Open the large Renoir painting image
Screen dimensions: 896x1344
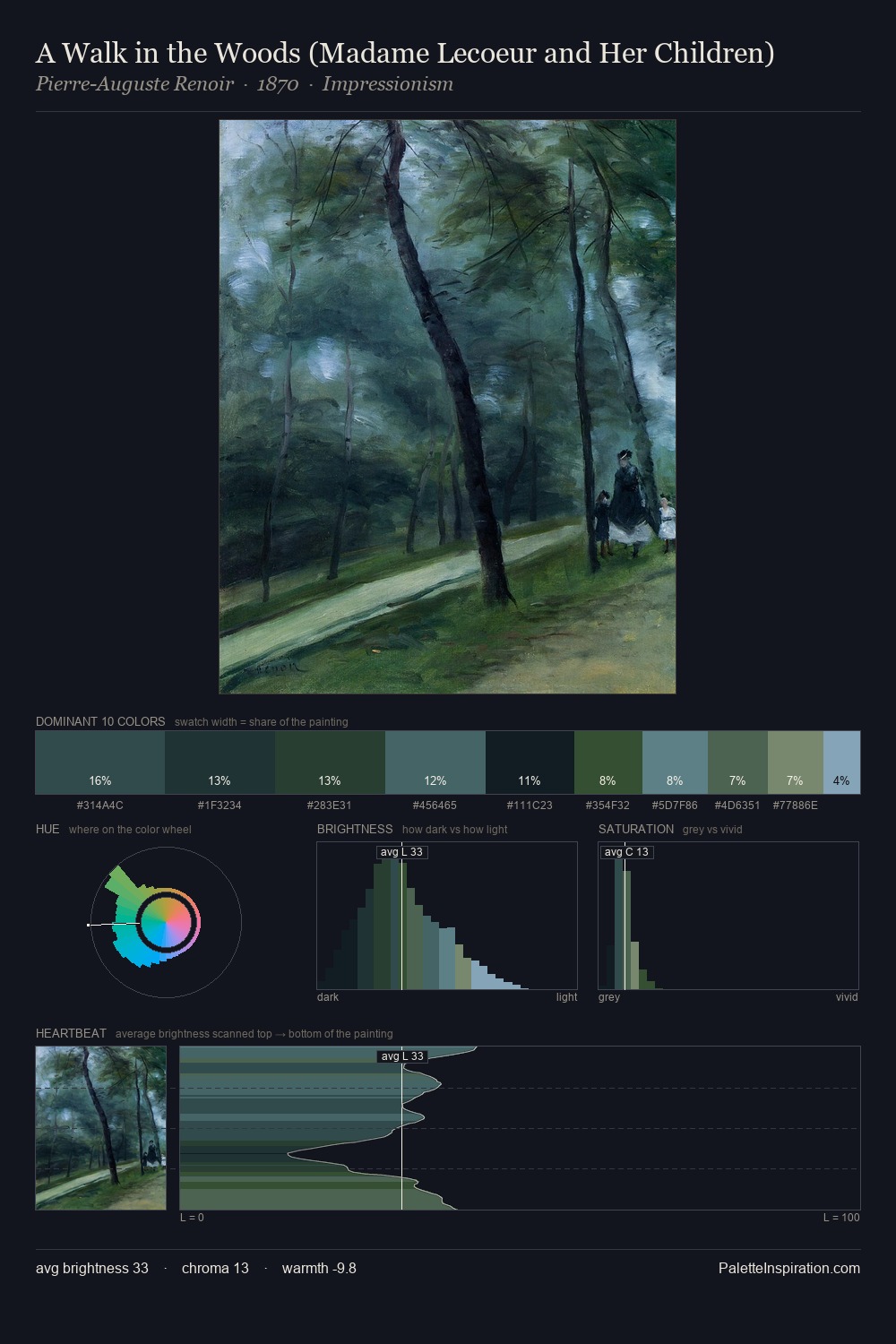point(447,407)
